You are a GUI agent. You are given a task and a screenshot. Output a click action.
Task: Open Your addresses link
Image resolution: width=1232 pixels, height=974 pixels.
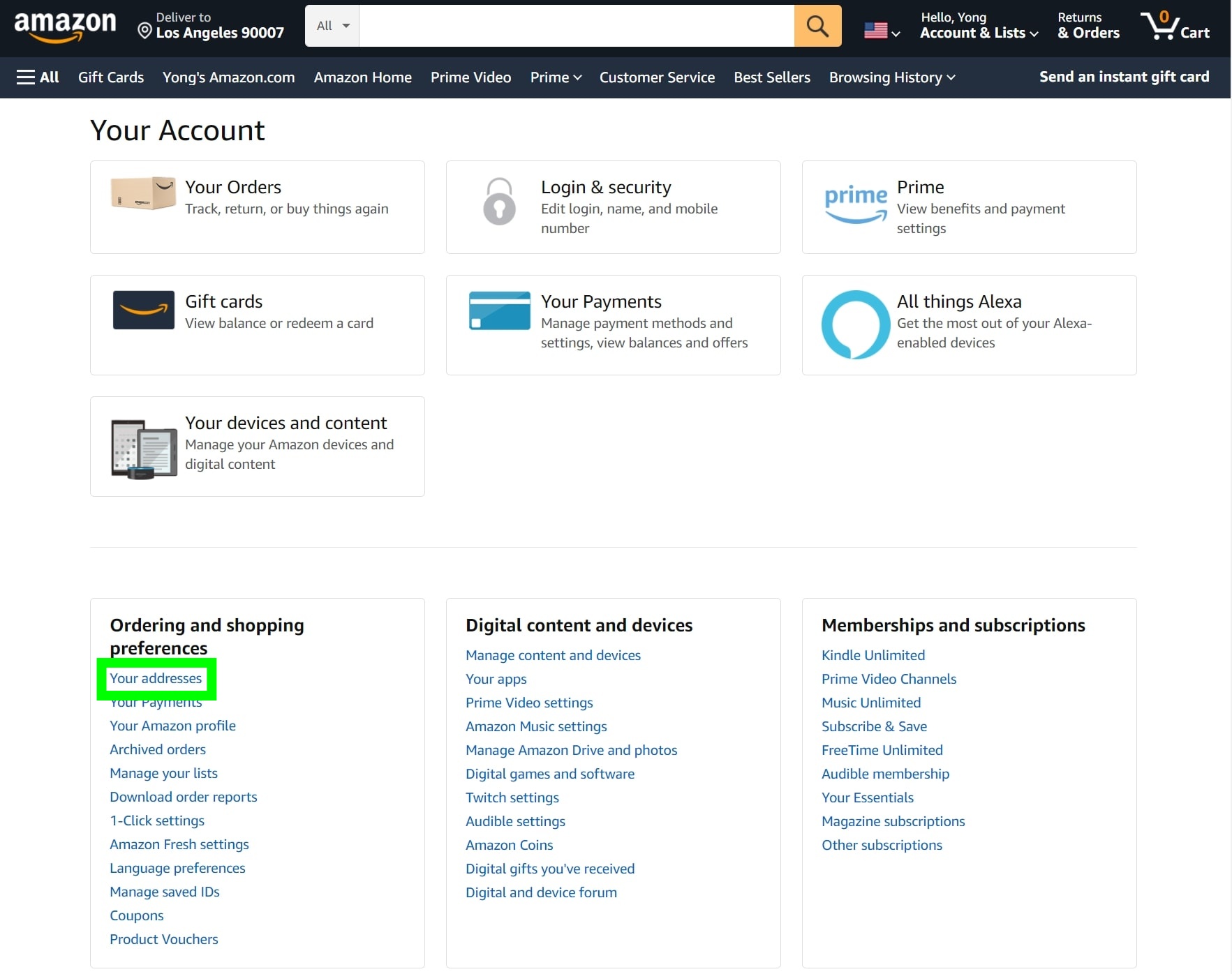[156, 678]
